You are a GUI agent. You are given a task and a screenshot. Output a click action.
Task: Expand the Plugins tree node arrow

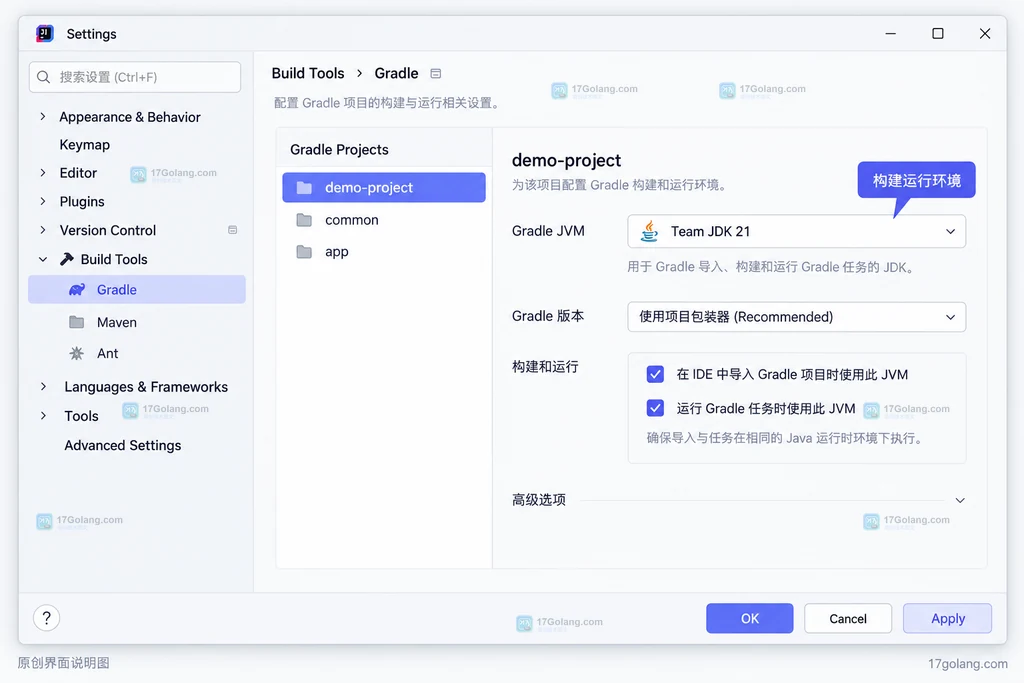coord(42,201)
